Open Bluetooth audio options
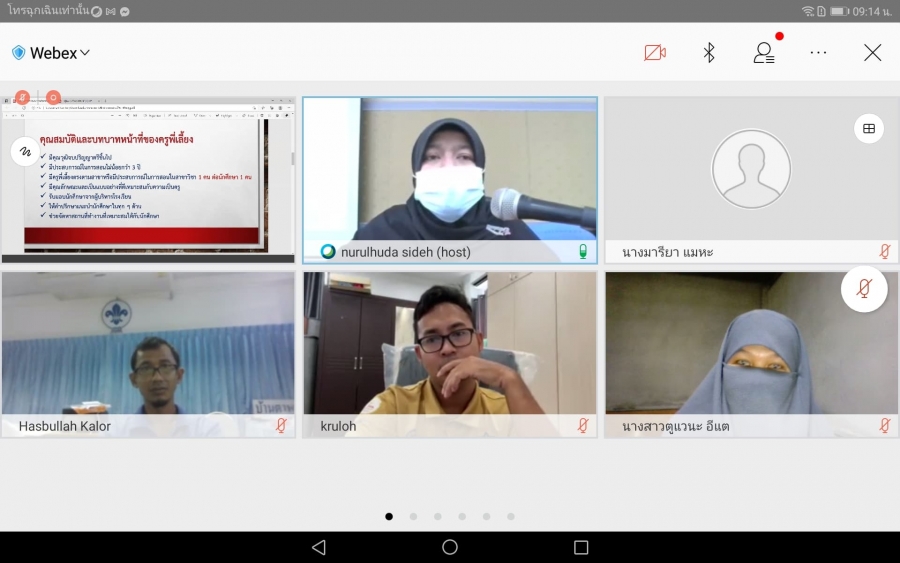Image resolution: width=900 pixels, height=563 pixels. [709, 53]
